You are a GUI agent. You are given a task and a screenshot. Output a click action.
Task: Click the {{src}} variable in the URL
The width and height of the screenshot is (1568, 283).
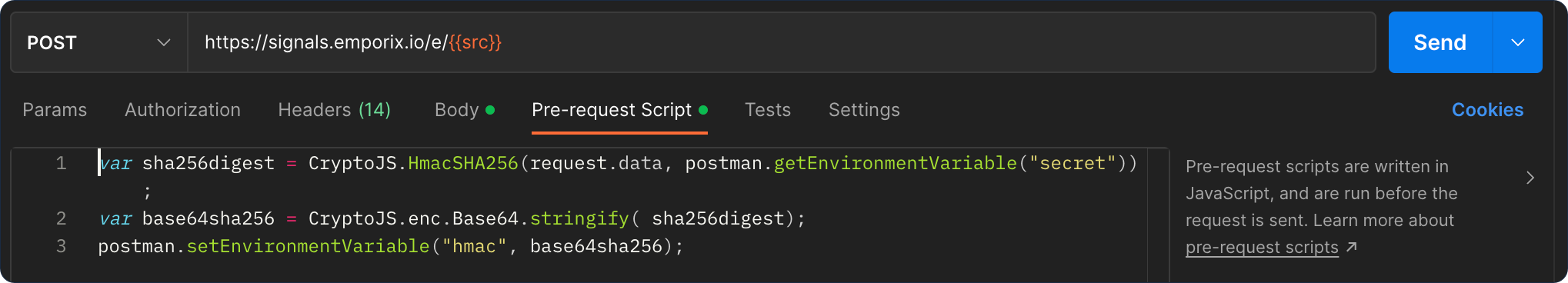pyautogui.click(x=475, y=42)
